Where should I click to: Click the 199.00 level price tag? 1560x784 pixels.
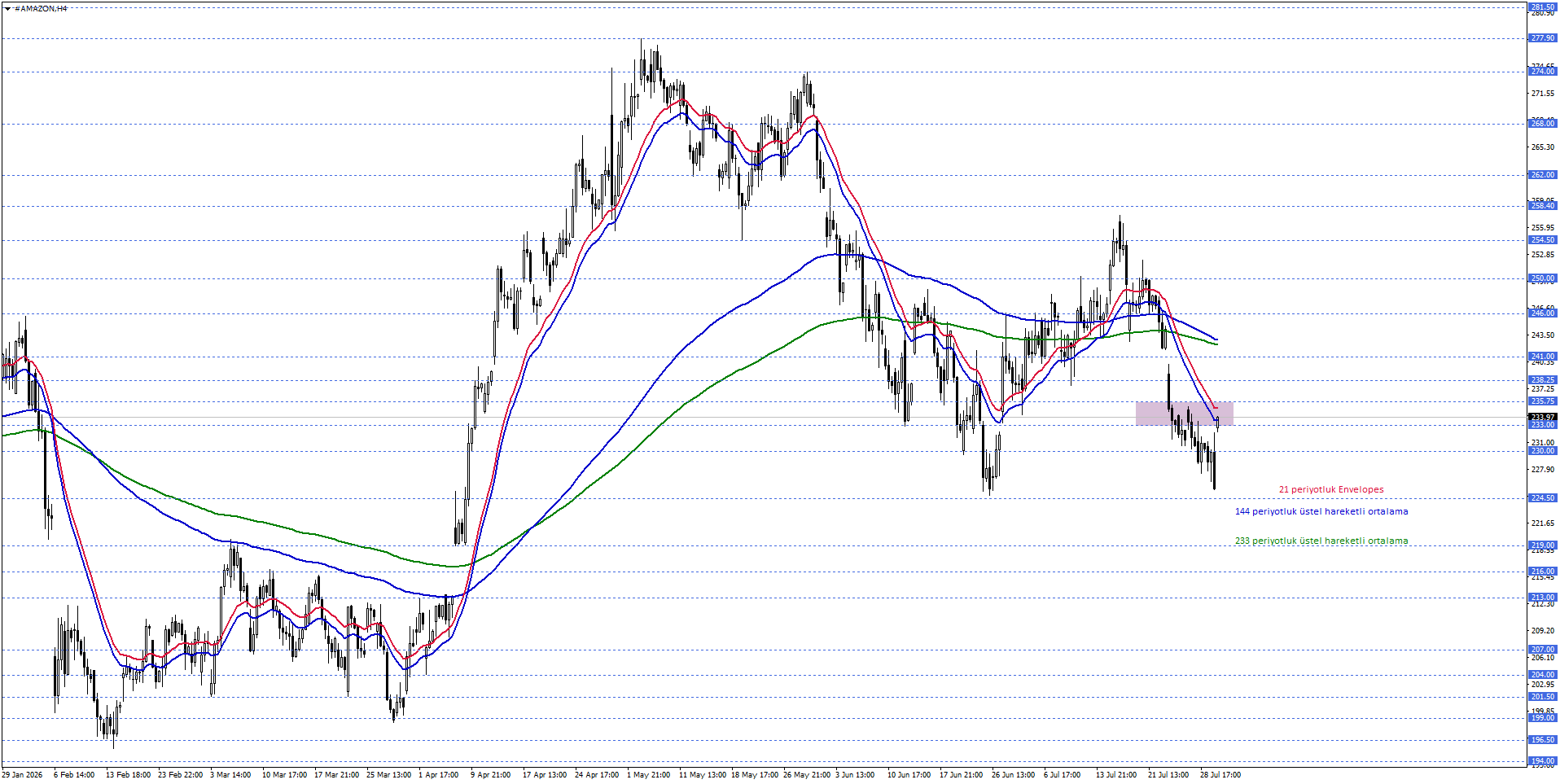1543,718
